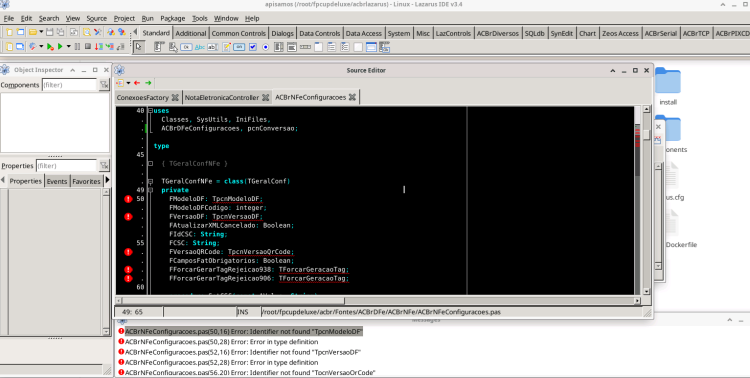The image size is (750, 378).
Task: Click the View Units magnifier icon
Action: tap(87, 32)
